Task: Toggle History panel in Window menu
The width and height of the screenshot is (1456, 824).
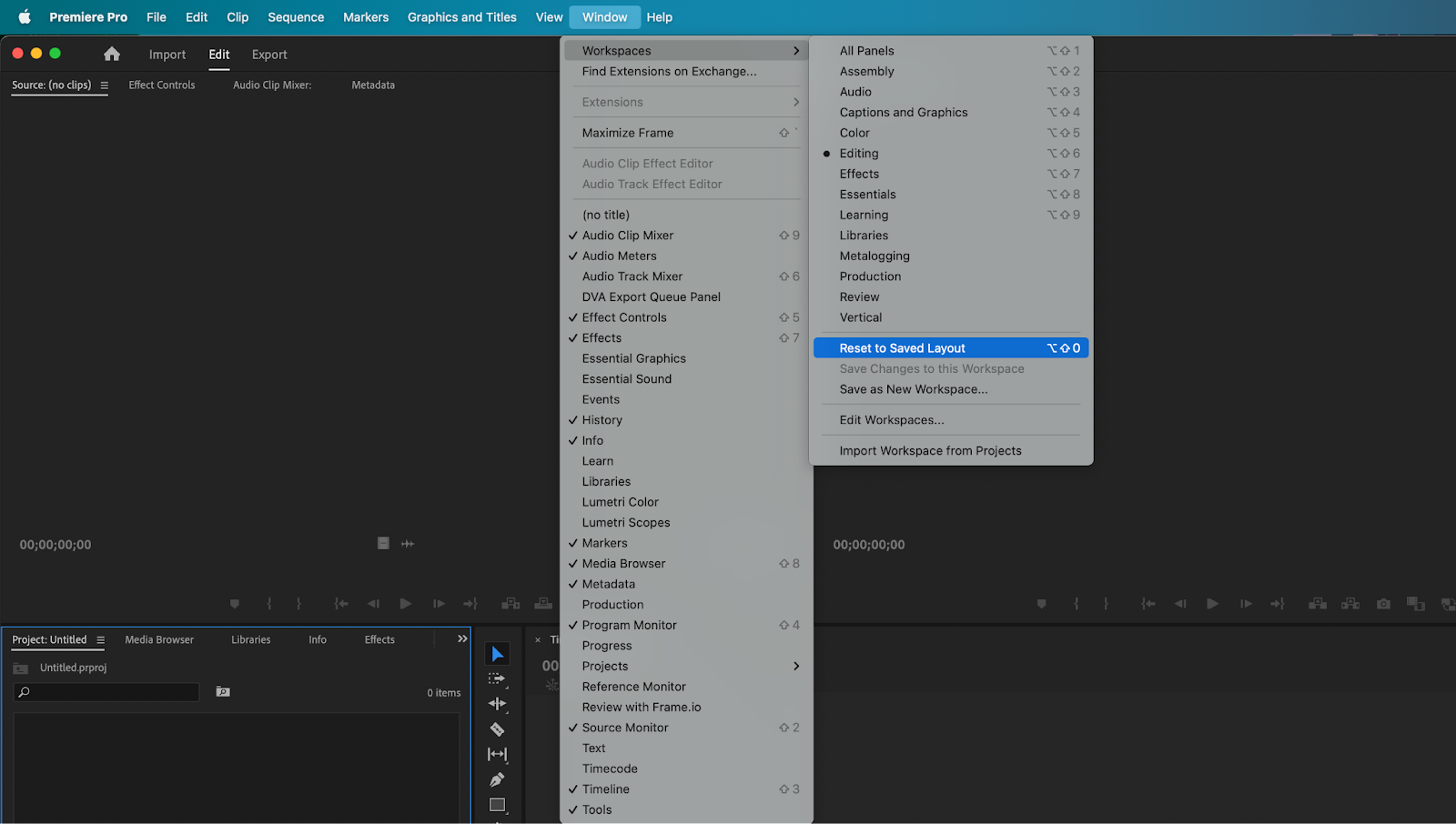Action: 687,420
